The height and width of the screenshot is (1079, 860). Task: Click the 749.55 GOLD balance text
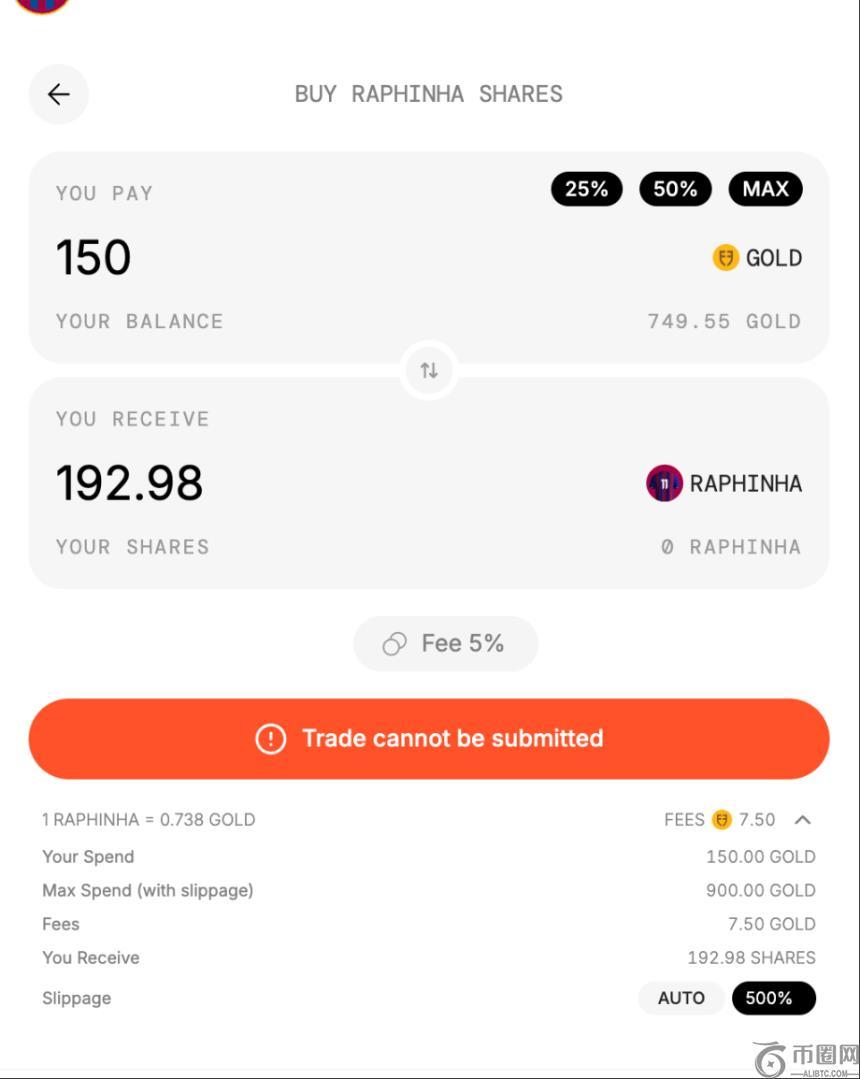tap(723, 322)
